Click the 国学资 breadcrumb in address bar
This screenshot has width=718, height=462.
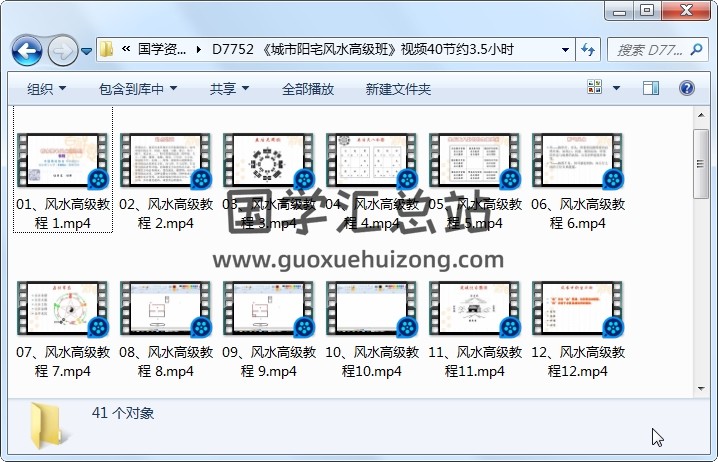161,49
